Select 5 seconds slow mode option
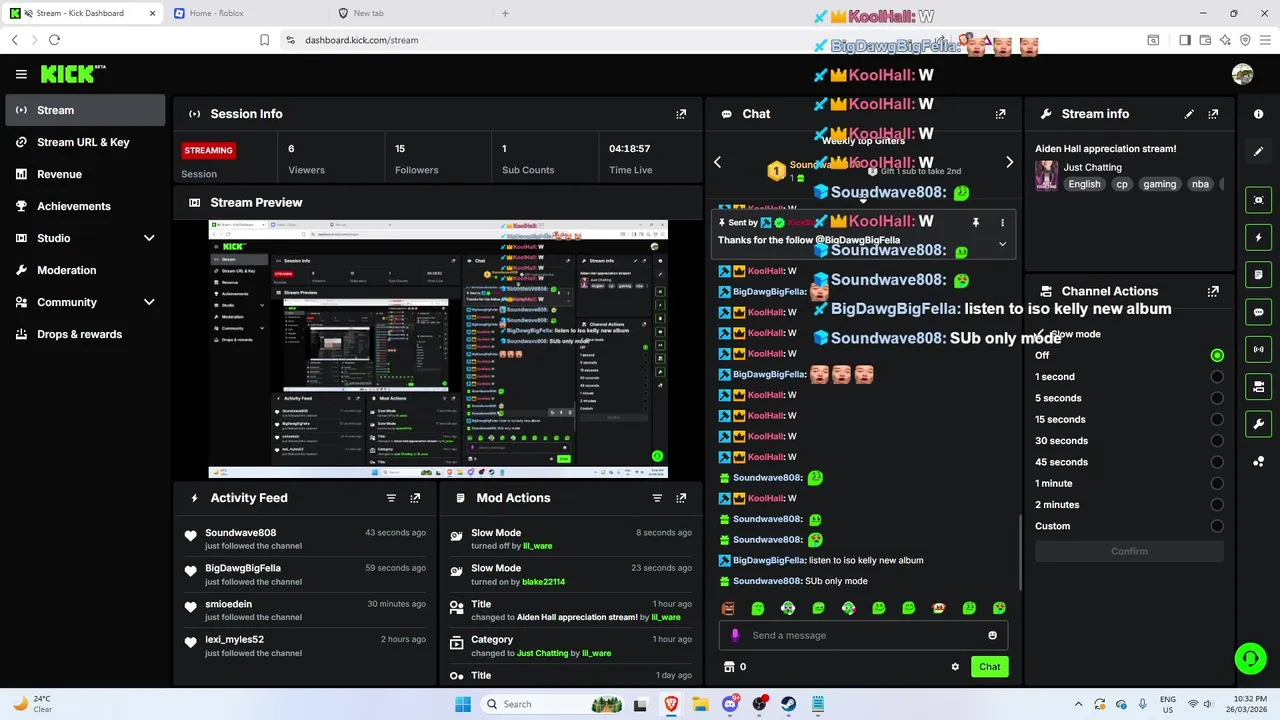Screen dimensions: 1280x720 [x=1217, y=398]
